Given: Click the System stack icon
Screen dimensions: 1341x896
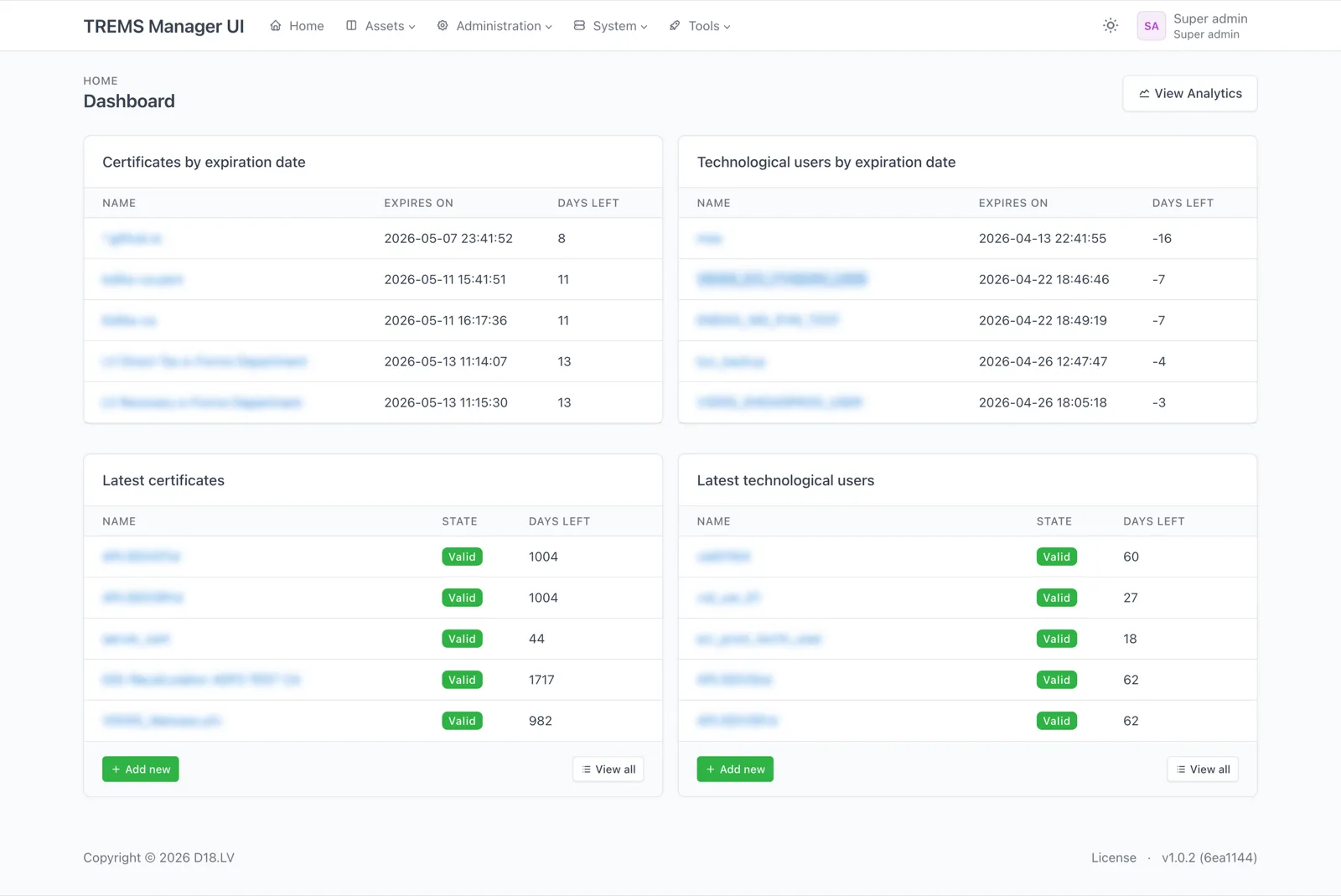Looking at the screenshot, I should coord(578,26).
